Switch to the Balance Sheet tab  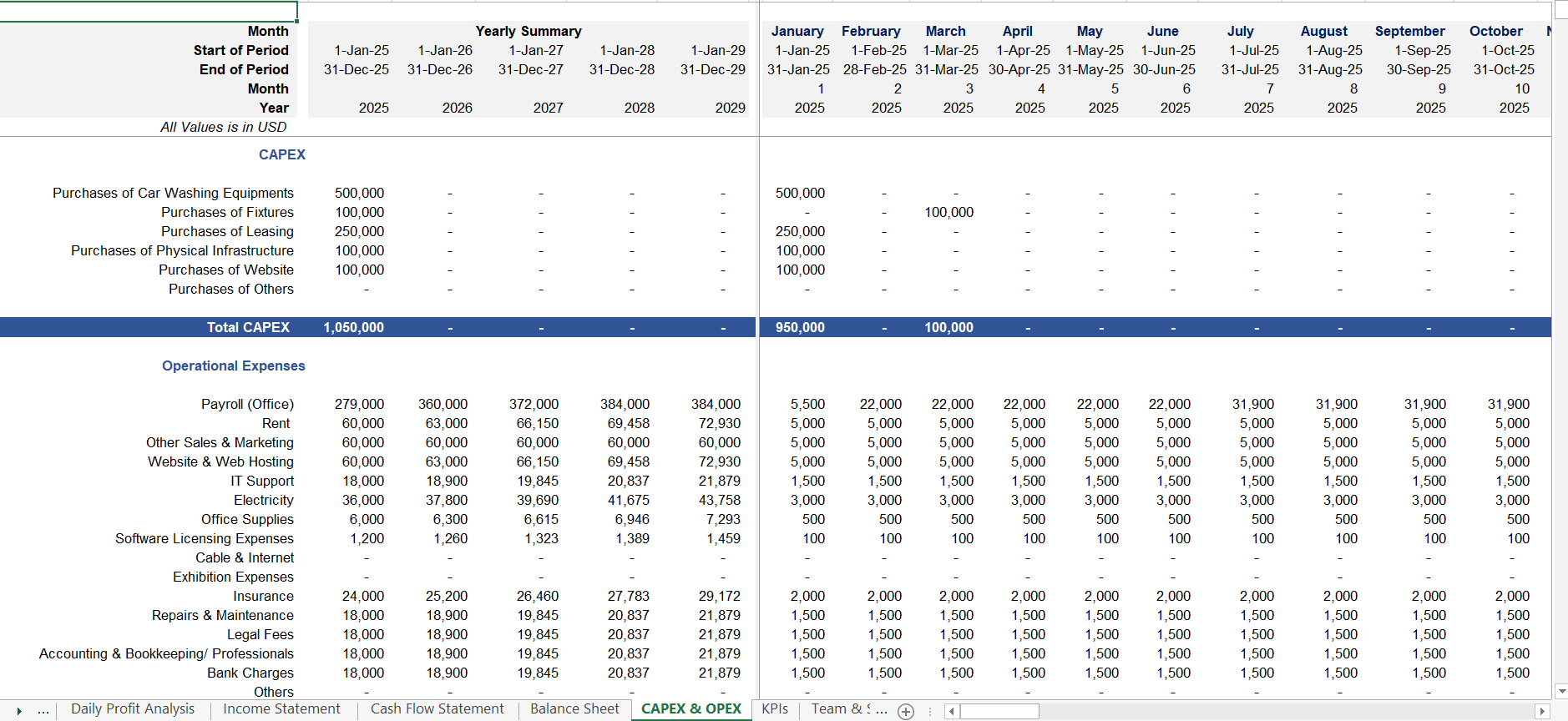pyautogui.click(x=574, y=709)
